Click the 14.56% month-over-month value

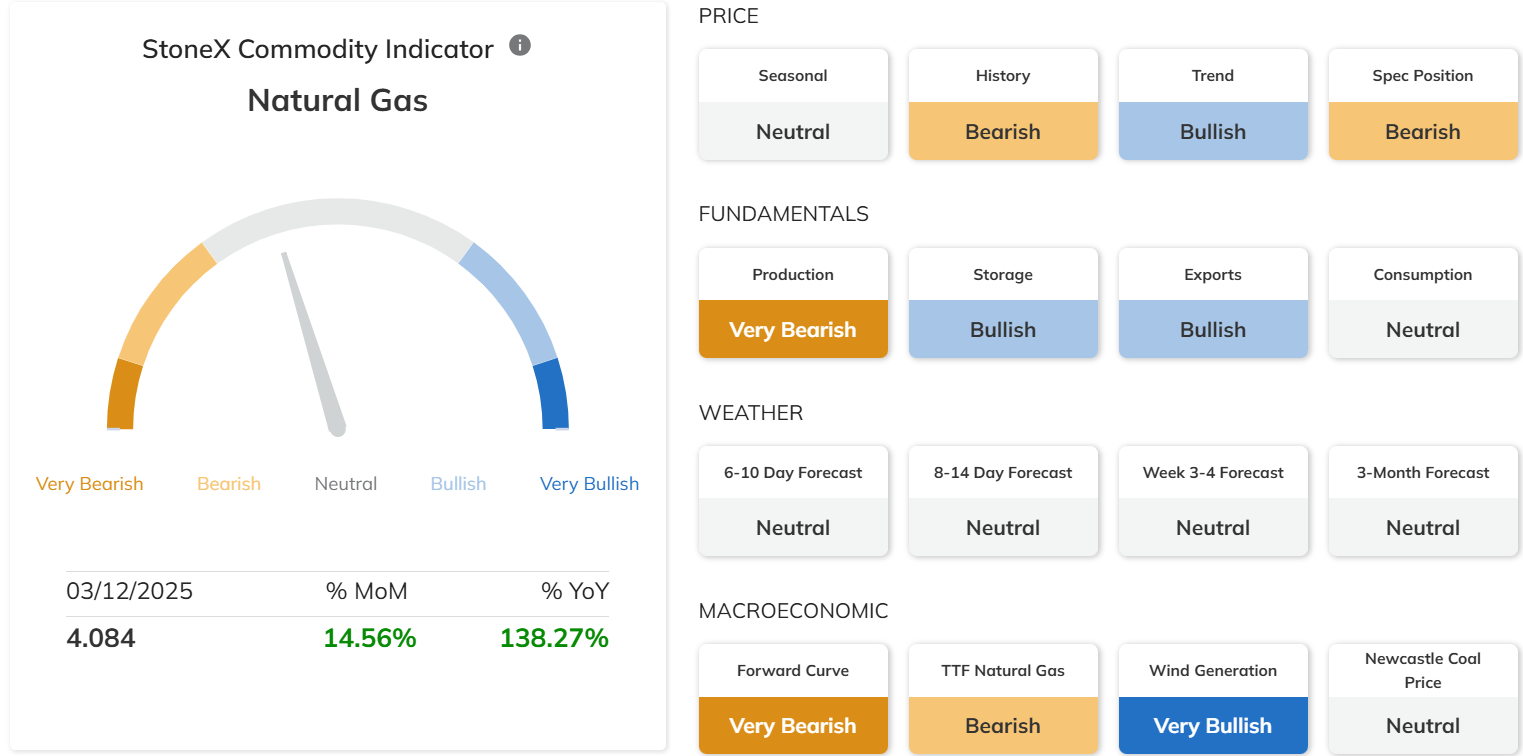pyautogui.click(x=370, y=638)
